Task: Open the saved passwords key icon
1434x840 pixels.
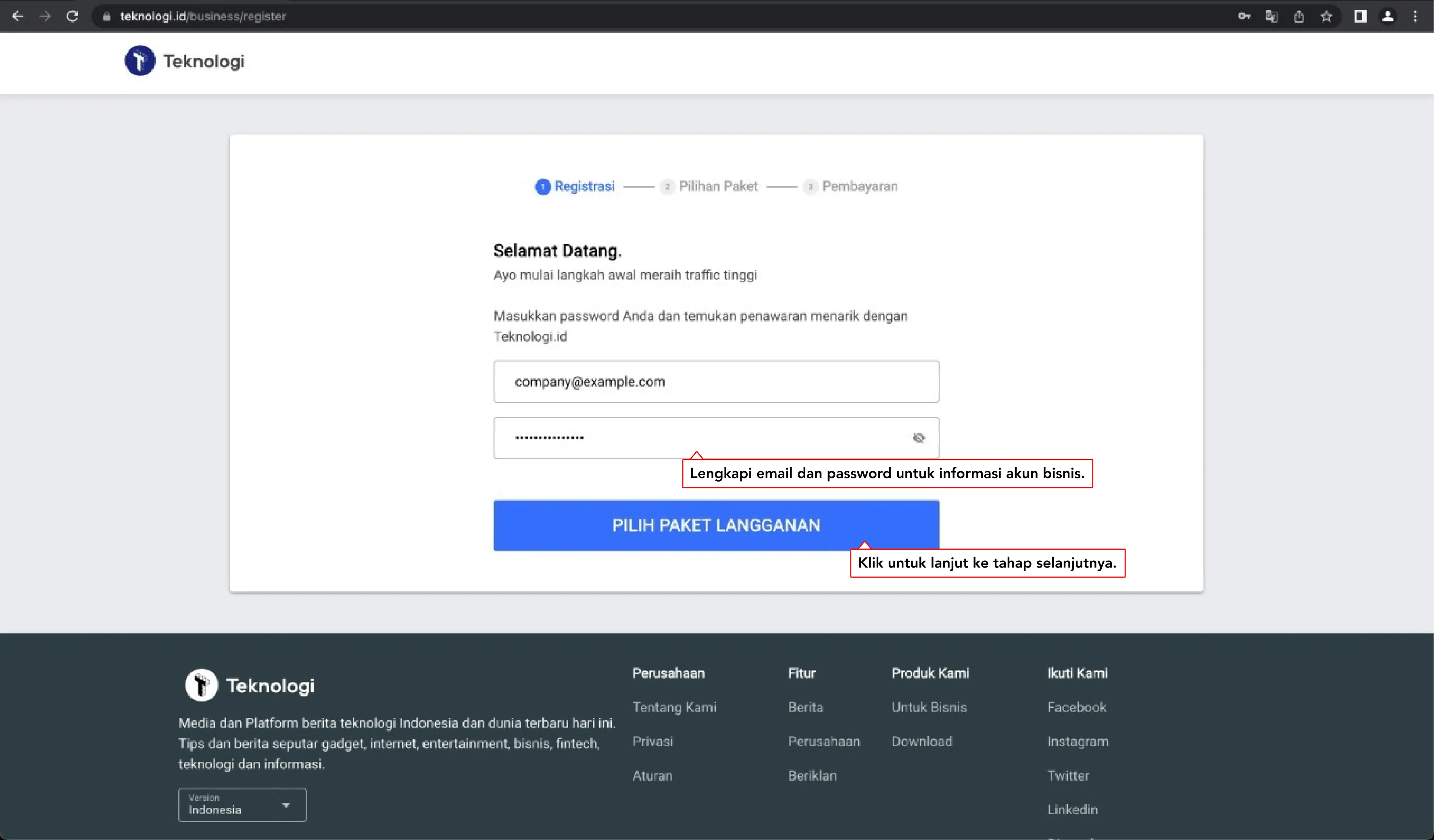Action: click(1244, 17)
